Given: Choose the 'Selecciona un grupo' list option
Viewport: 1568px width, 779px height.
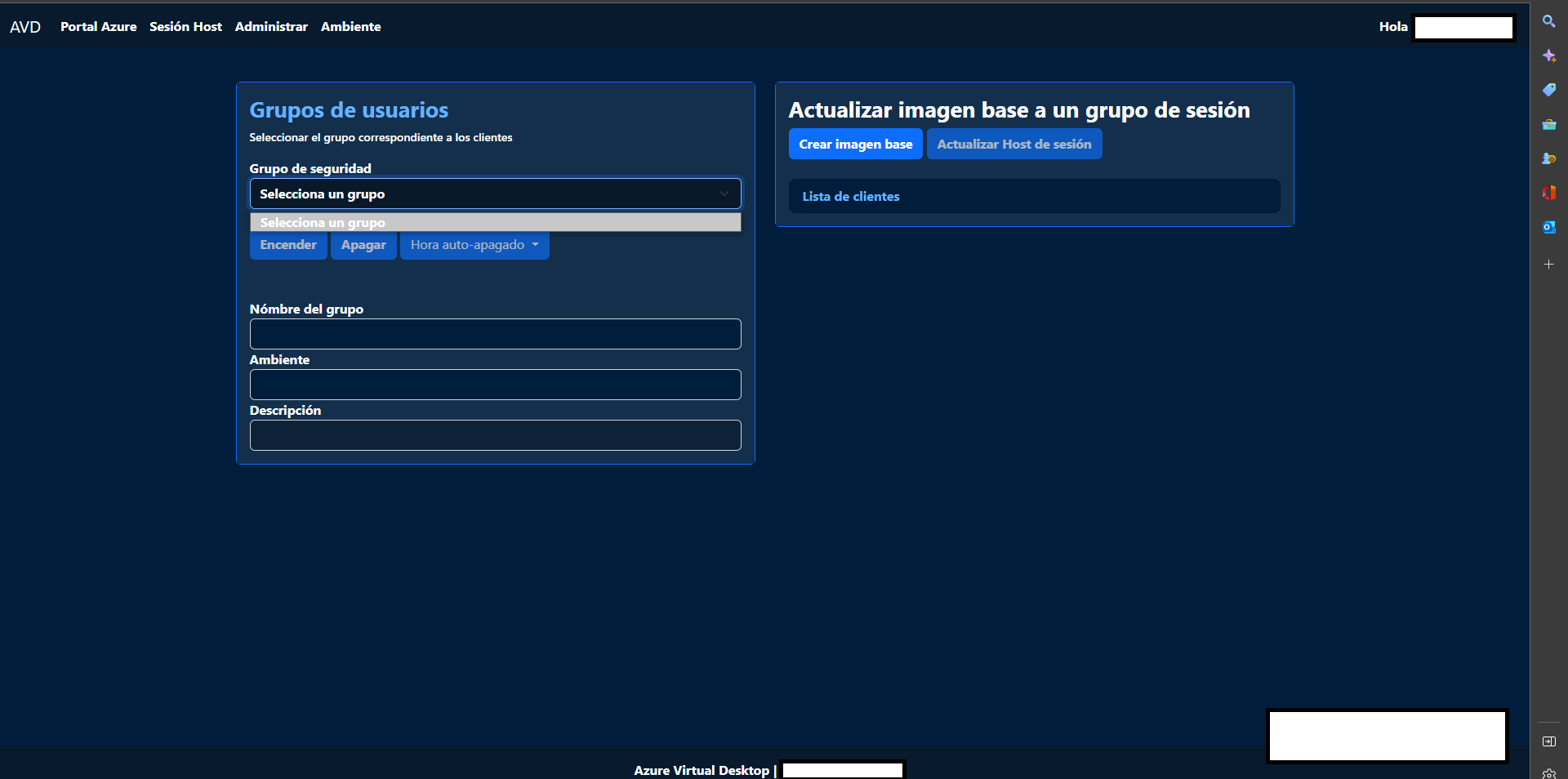Looking at the screenshot, I should pyautogui.click(x=495, y=222).
